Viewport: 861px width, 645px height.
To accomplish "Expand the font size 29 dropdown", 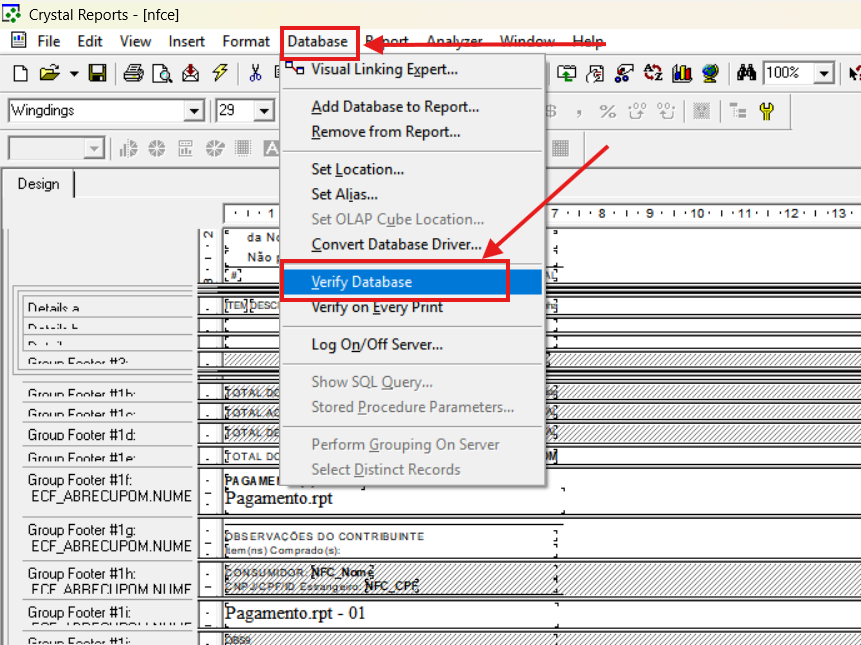I will coord(265,111).
